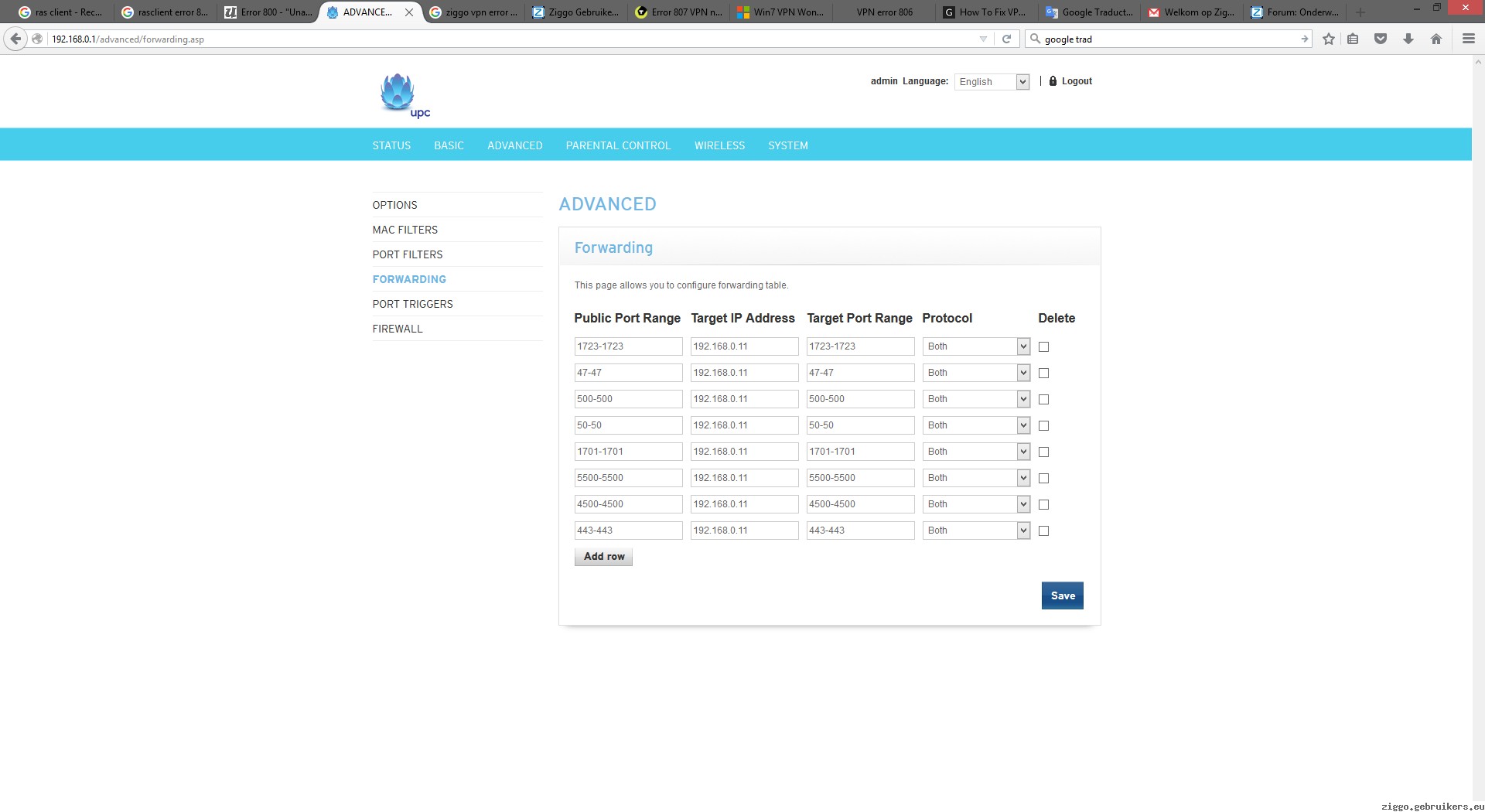Switch to the ras client - Rec... tab
This screenshot has height=812, width=1485.
tap(60, 12)
